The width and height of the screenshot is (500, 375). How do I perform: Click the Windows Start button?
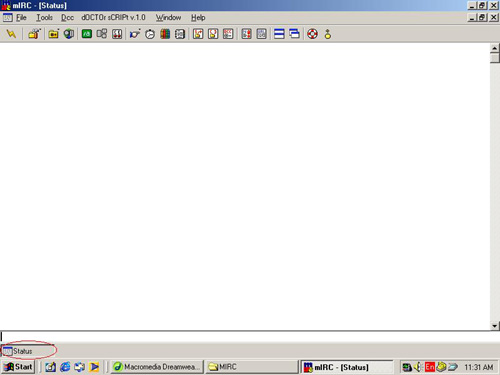19,367
